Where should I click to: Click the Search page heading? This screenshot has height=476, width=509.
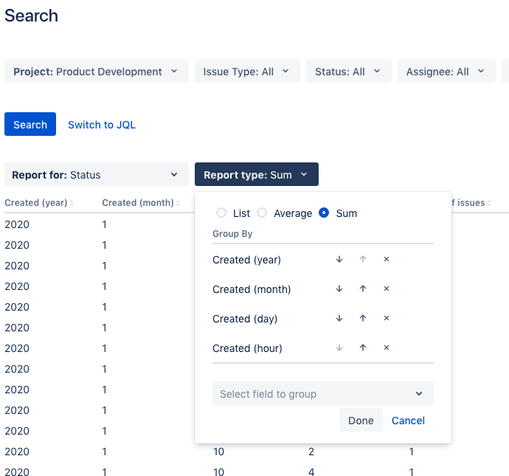click(x=31, y=16)
